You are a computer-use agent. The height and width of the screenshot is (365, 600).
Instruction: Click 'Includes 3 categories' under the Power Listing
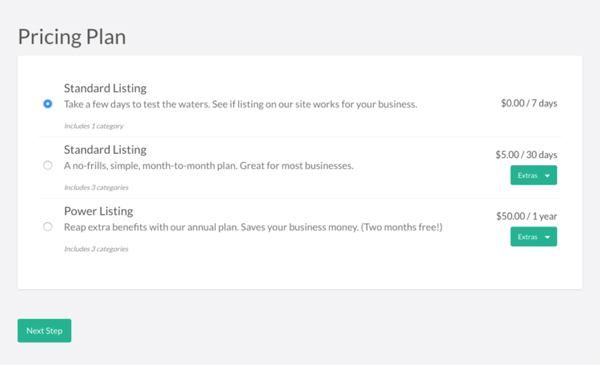coord(96,249)
